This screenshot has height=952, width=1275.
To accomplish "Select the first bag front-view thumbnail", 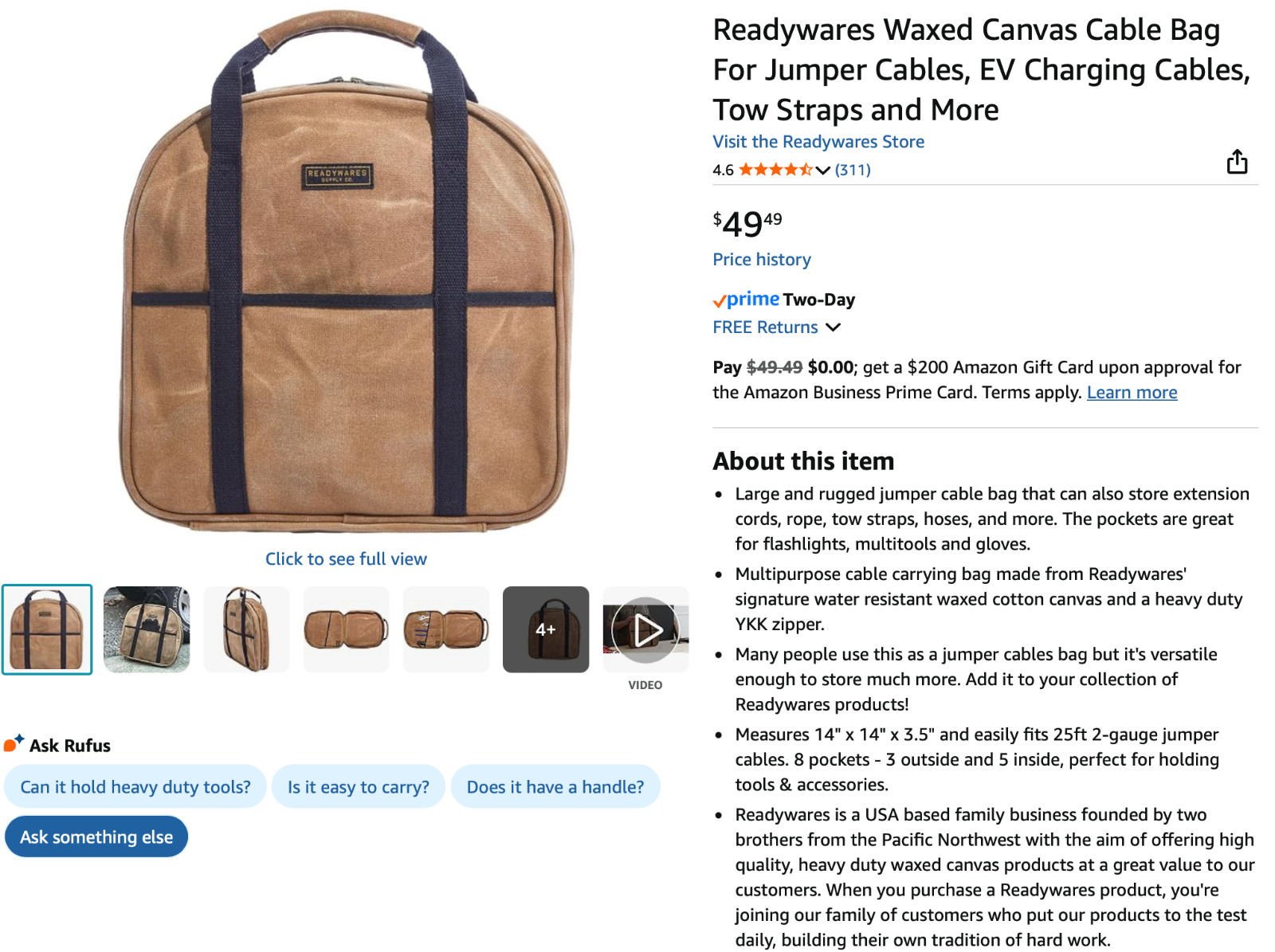I will click(47, 629).
